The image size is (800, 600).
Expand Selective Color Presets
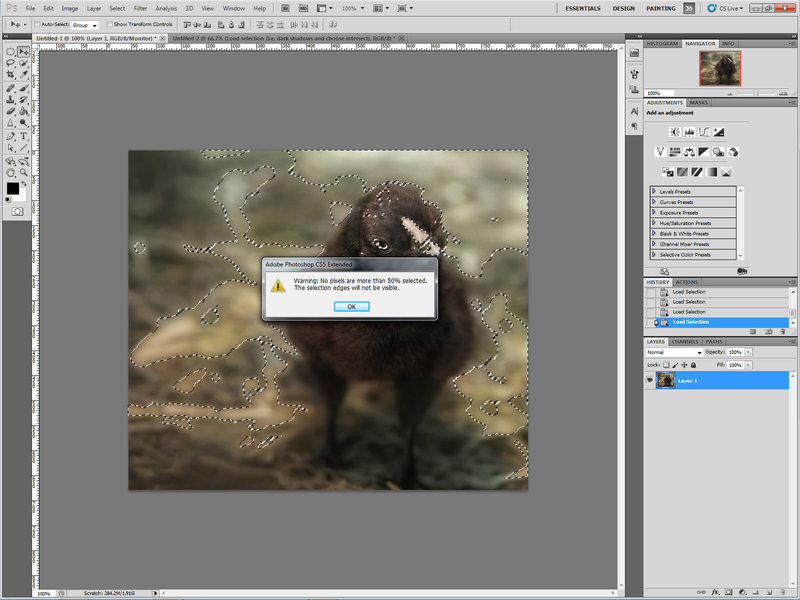654,254
